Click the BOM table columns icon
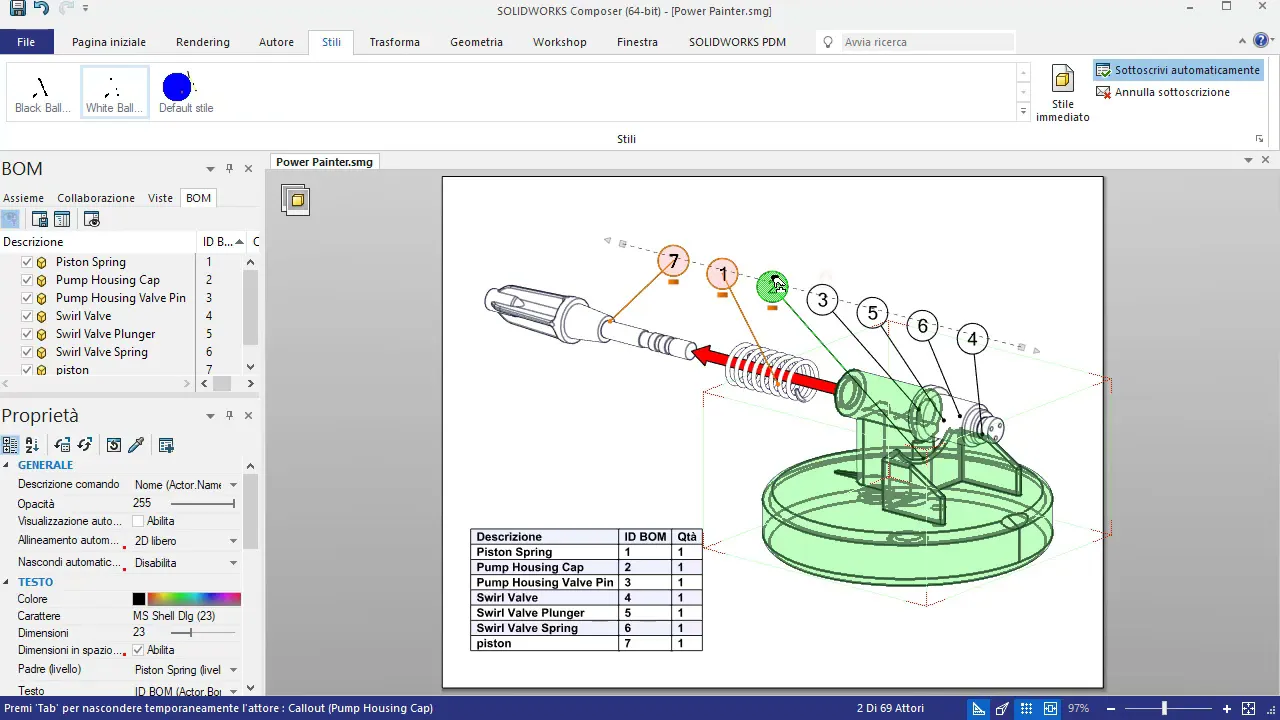The width and height of the screenshot is (1280, 720). [x=62, y=219]
